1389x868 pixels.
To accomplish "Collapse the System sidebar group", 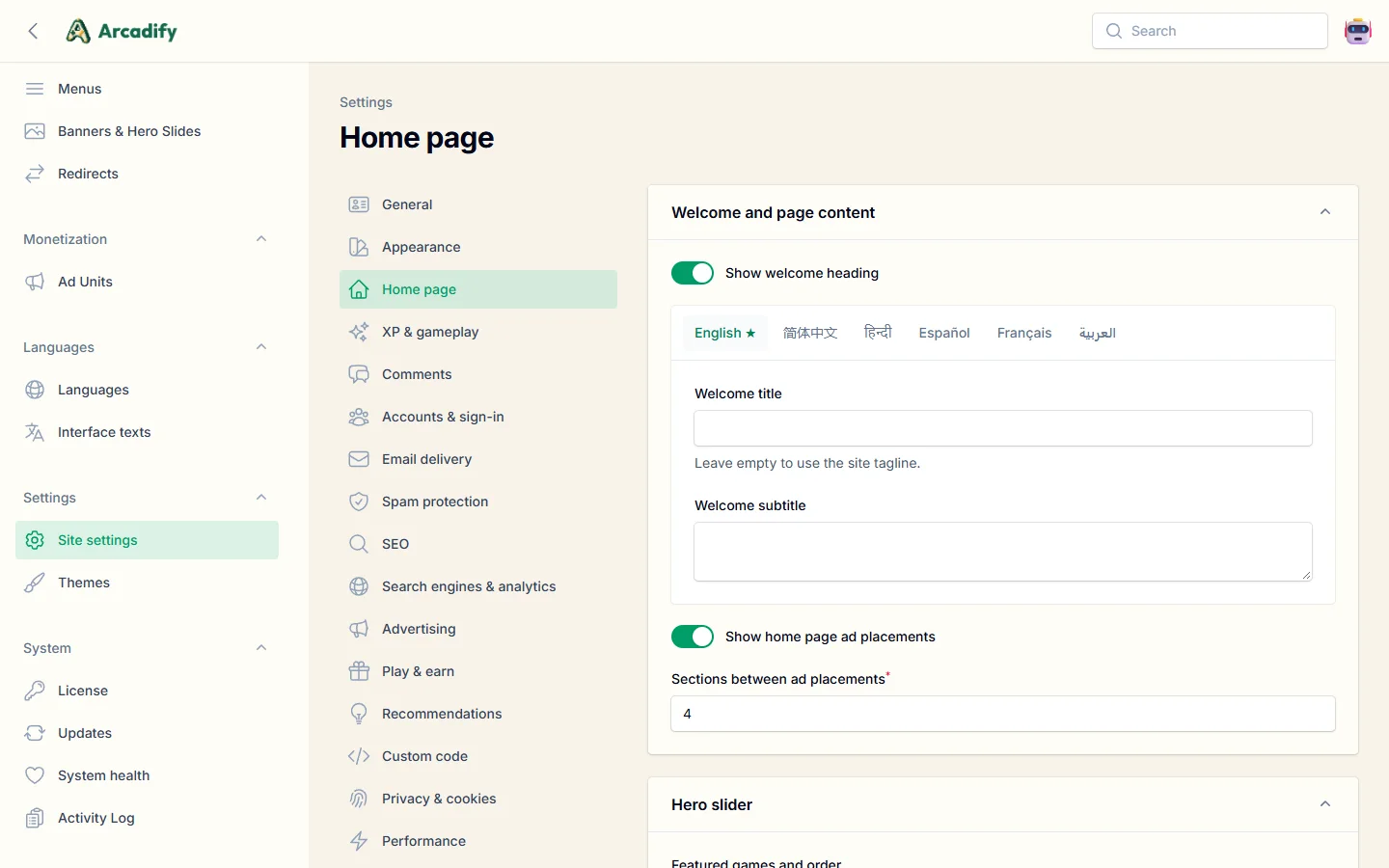I will (261, 648).
